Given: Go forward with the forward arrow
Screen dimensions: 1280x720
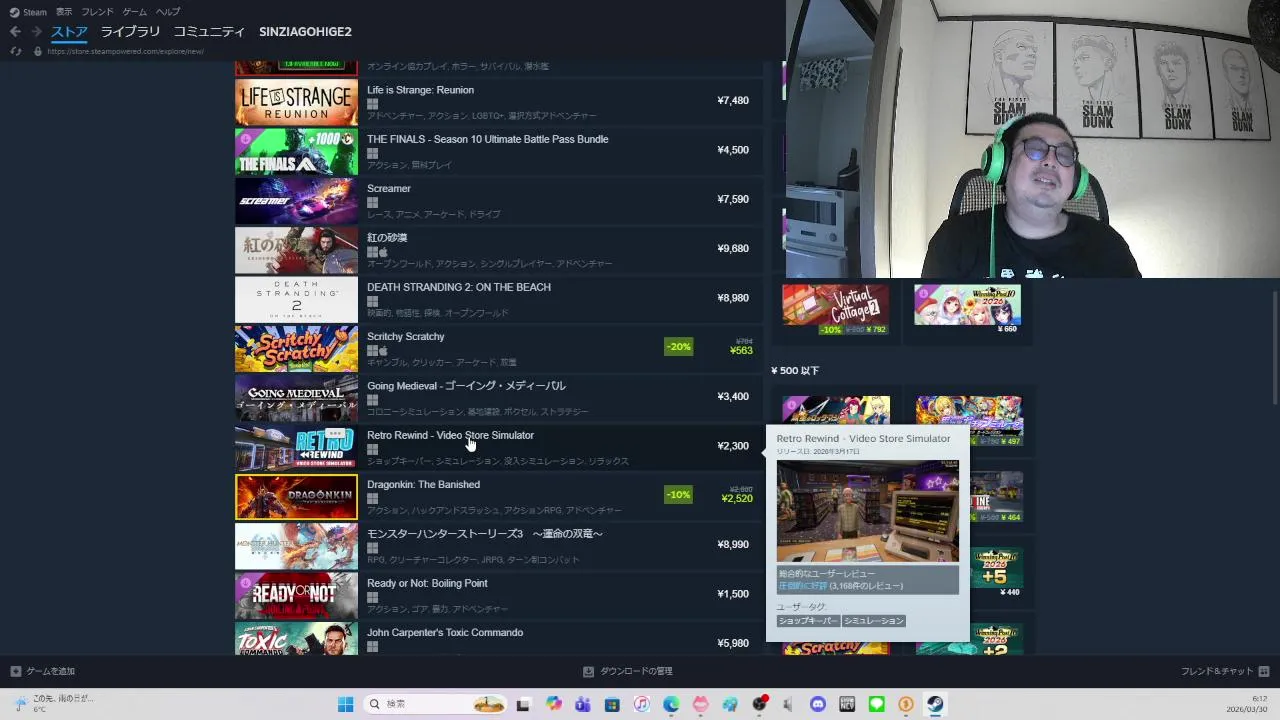Looking at the screenshot, I should point(36,32).
